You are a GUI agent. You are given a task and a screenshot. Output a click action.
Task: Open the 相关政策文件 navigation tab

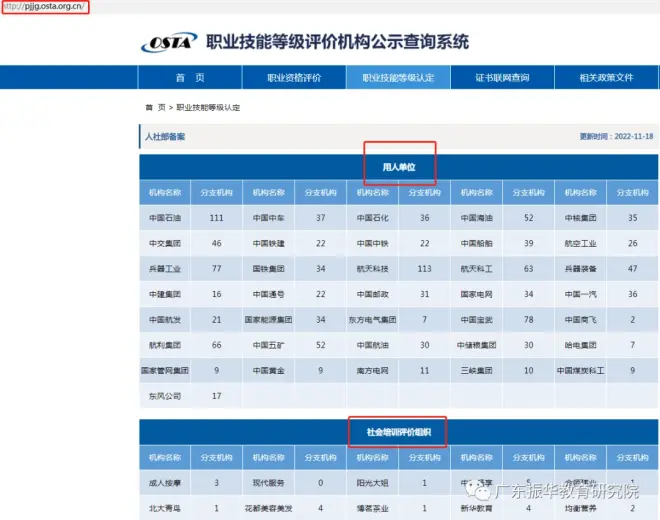tap(606, 77)
